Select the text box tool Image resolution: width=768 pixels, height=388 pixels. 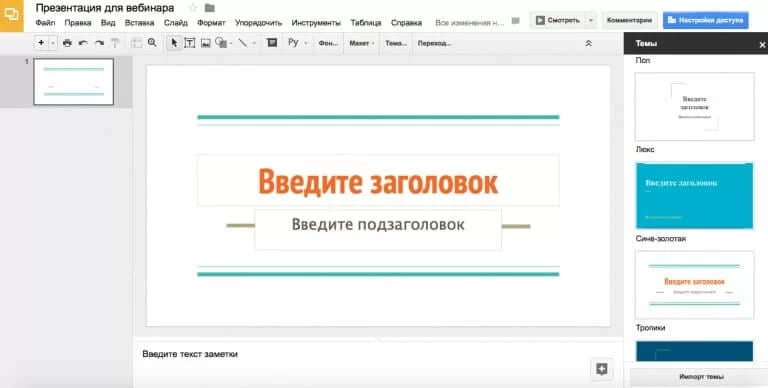[190, 43]
